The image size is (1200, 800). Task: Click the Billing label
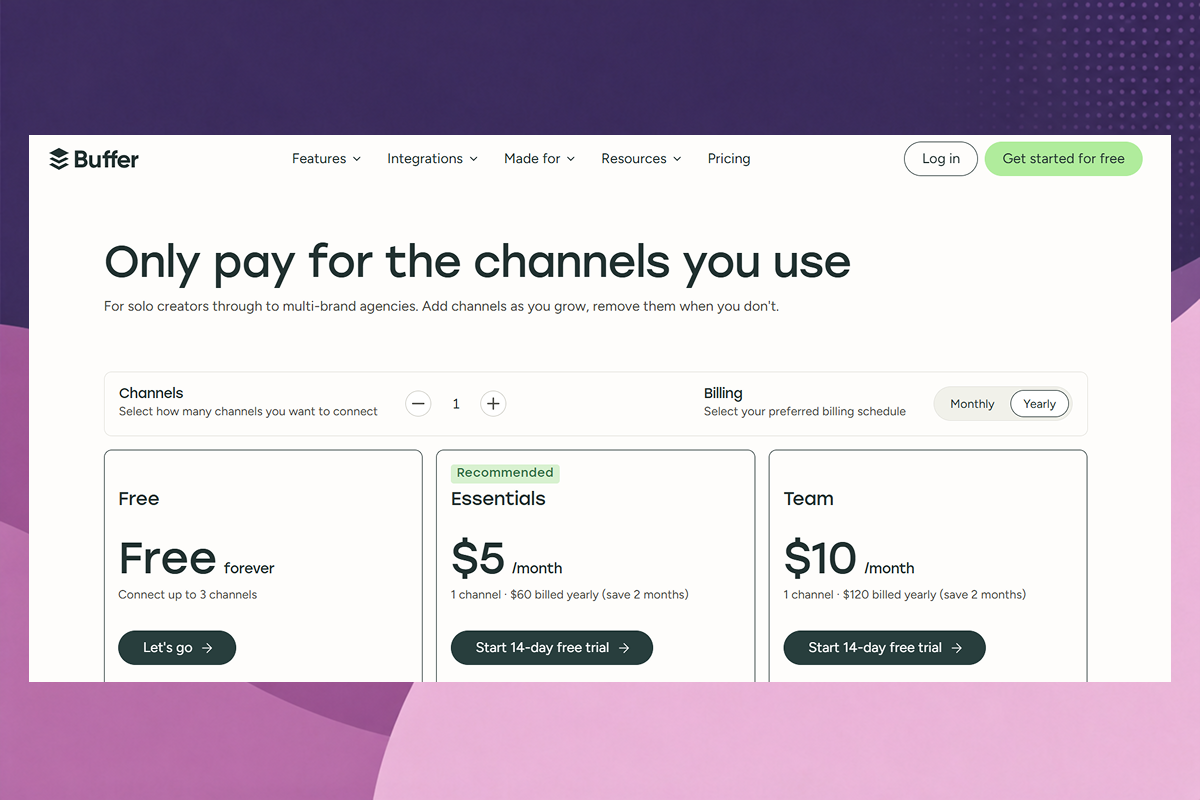(x=723, y=393)
